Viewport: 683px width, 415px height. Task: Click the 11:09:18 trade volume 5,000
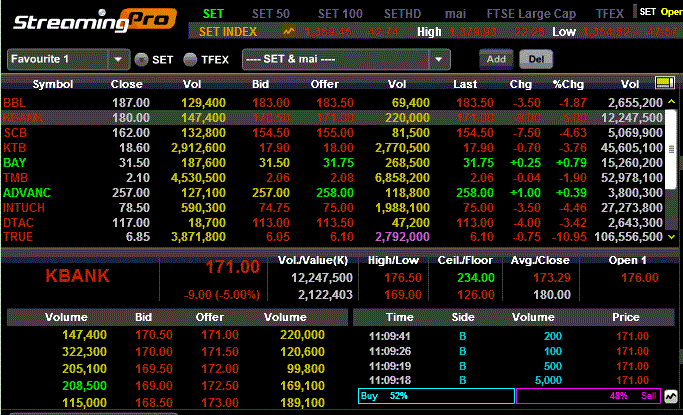click(x=548, y=381)
